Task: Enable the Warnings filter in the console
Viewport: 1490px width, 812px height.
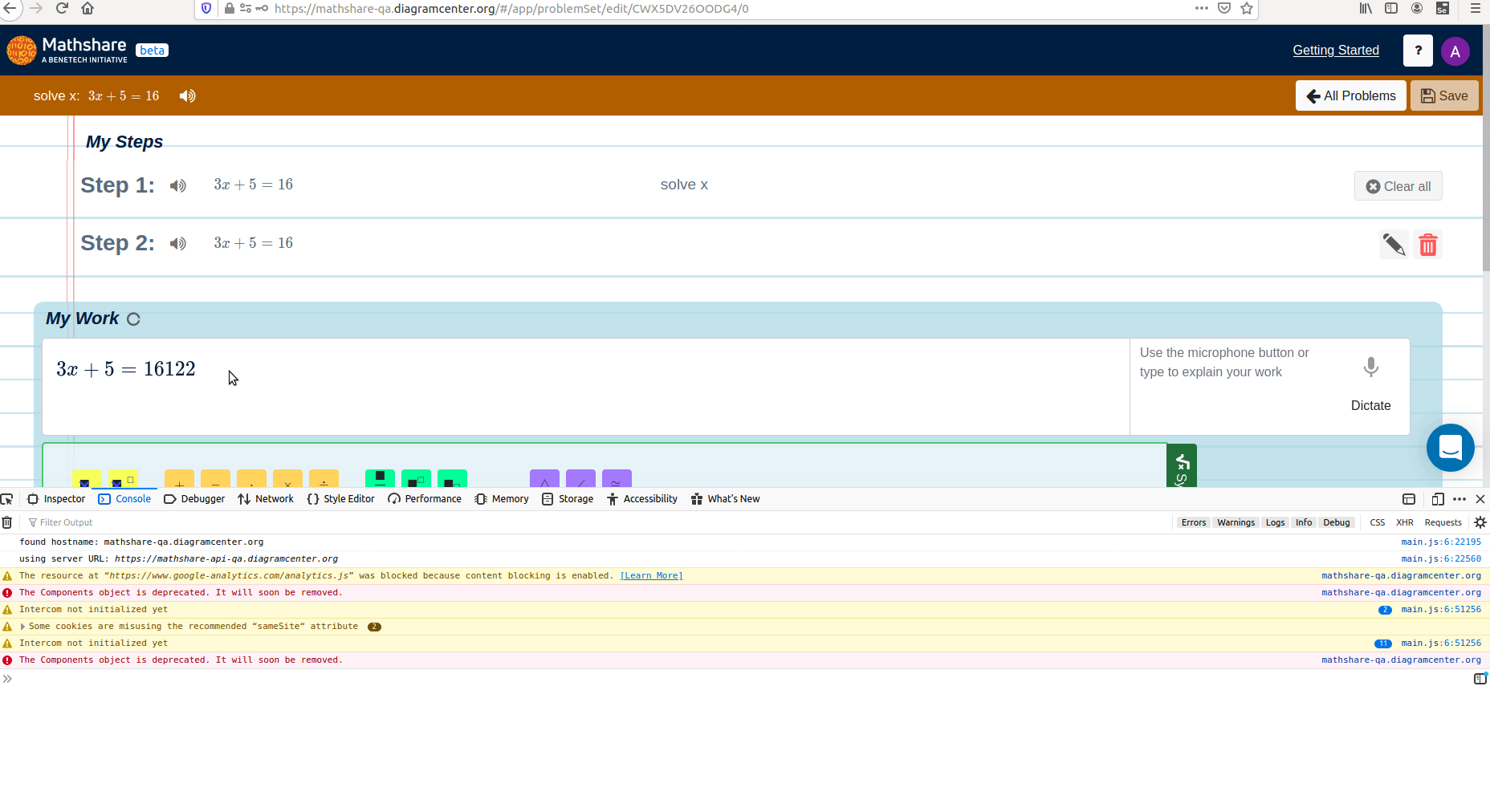Action: (x=1236, y=522)
